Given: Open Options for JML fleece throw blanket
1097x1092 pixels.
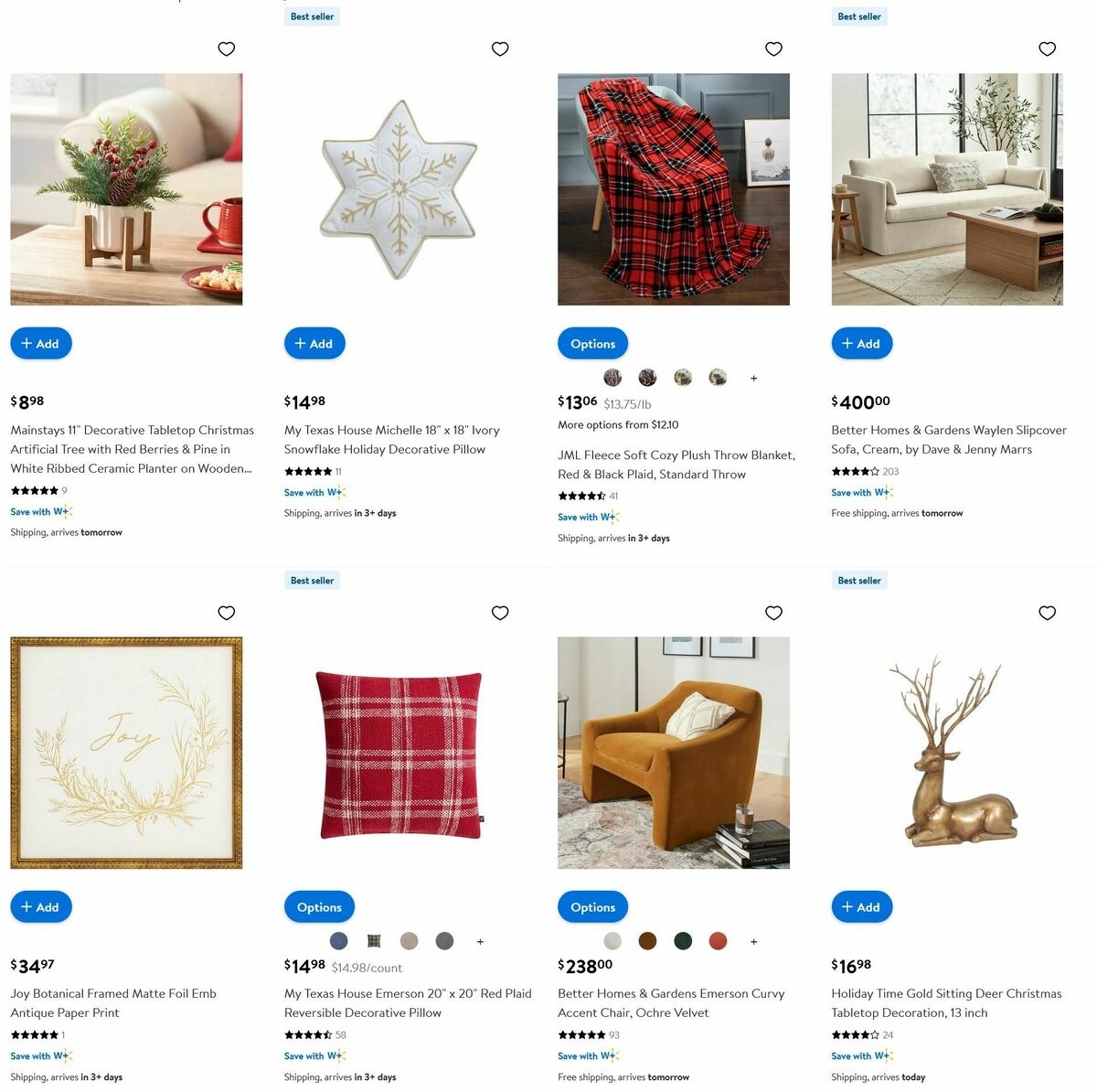Looking at the screenshot, I should [592, 344].
